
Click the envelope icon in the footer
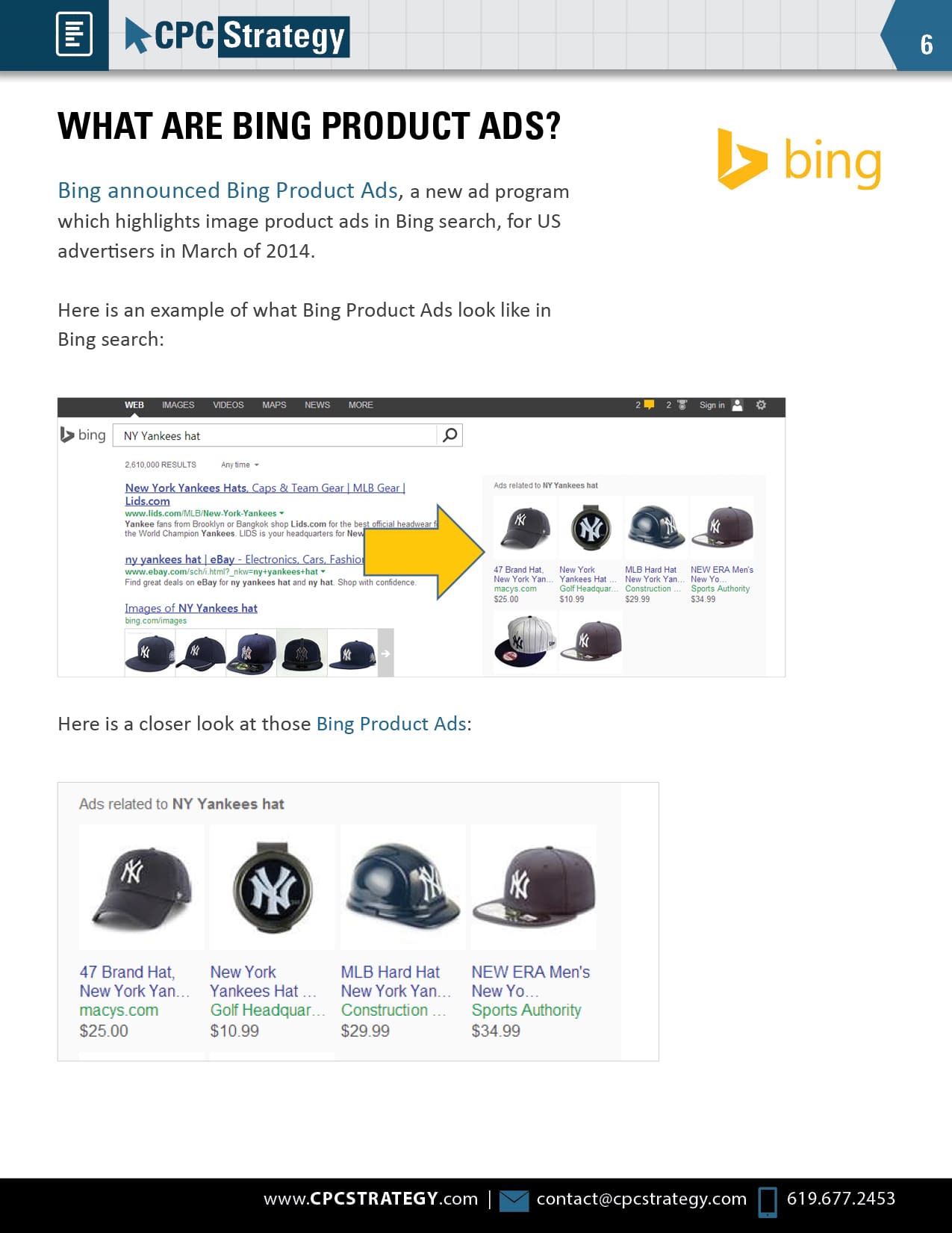(x=514, y=1200)
